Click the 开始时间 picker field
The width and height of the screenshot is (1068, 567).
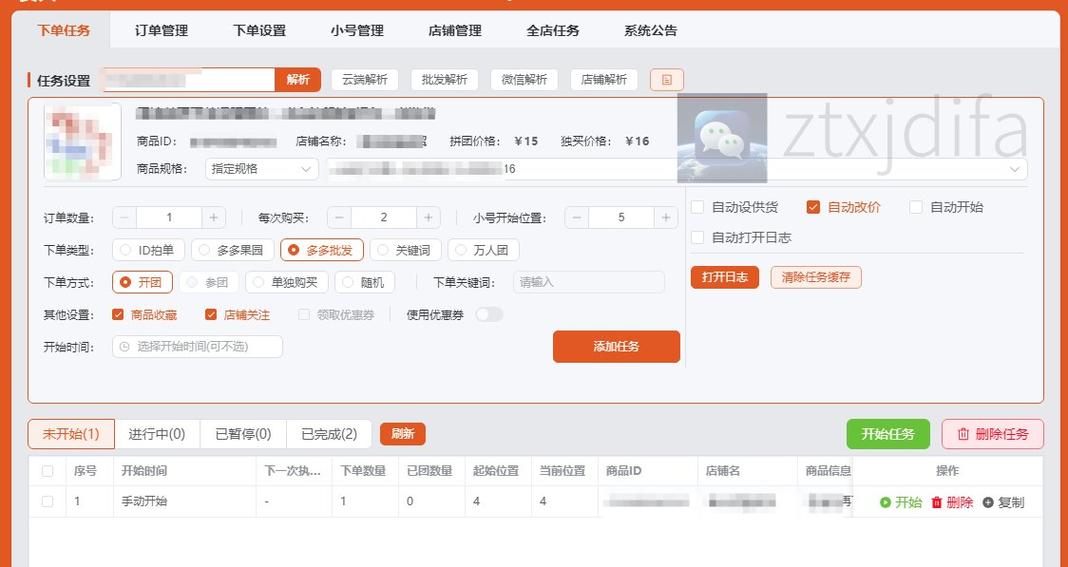(x=198, y=346)
